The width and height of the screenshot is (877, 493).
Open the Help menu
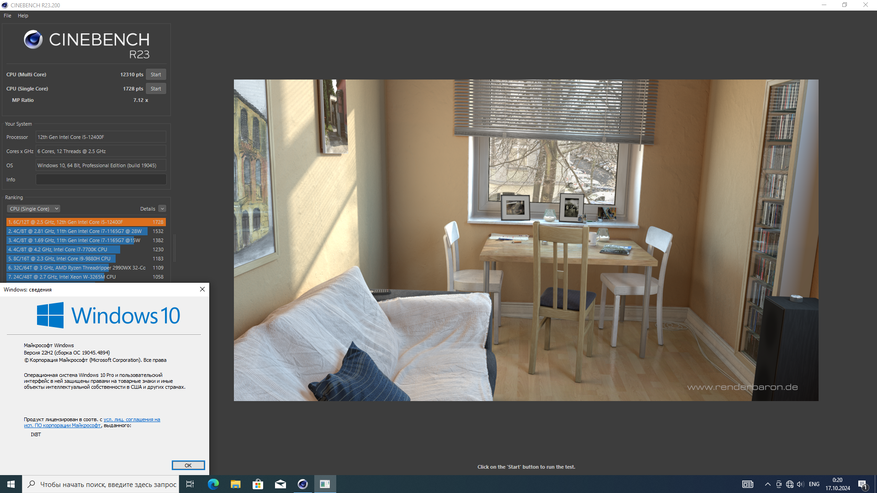[x=23, y=16]
